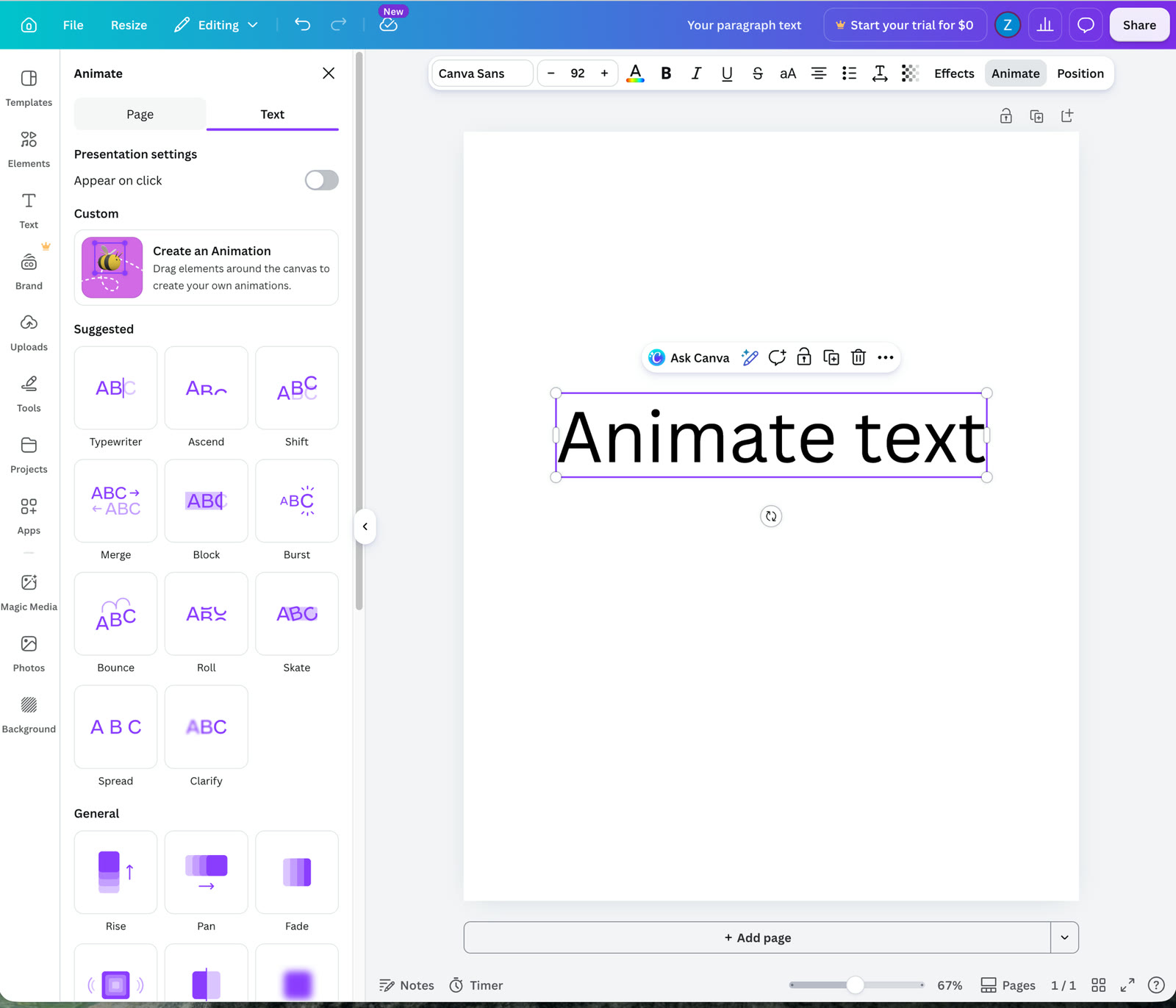Screen dimensions: 1176x1008
Task: Open the Photos sidebar panel
Action: [x=29, y=654]
